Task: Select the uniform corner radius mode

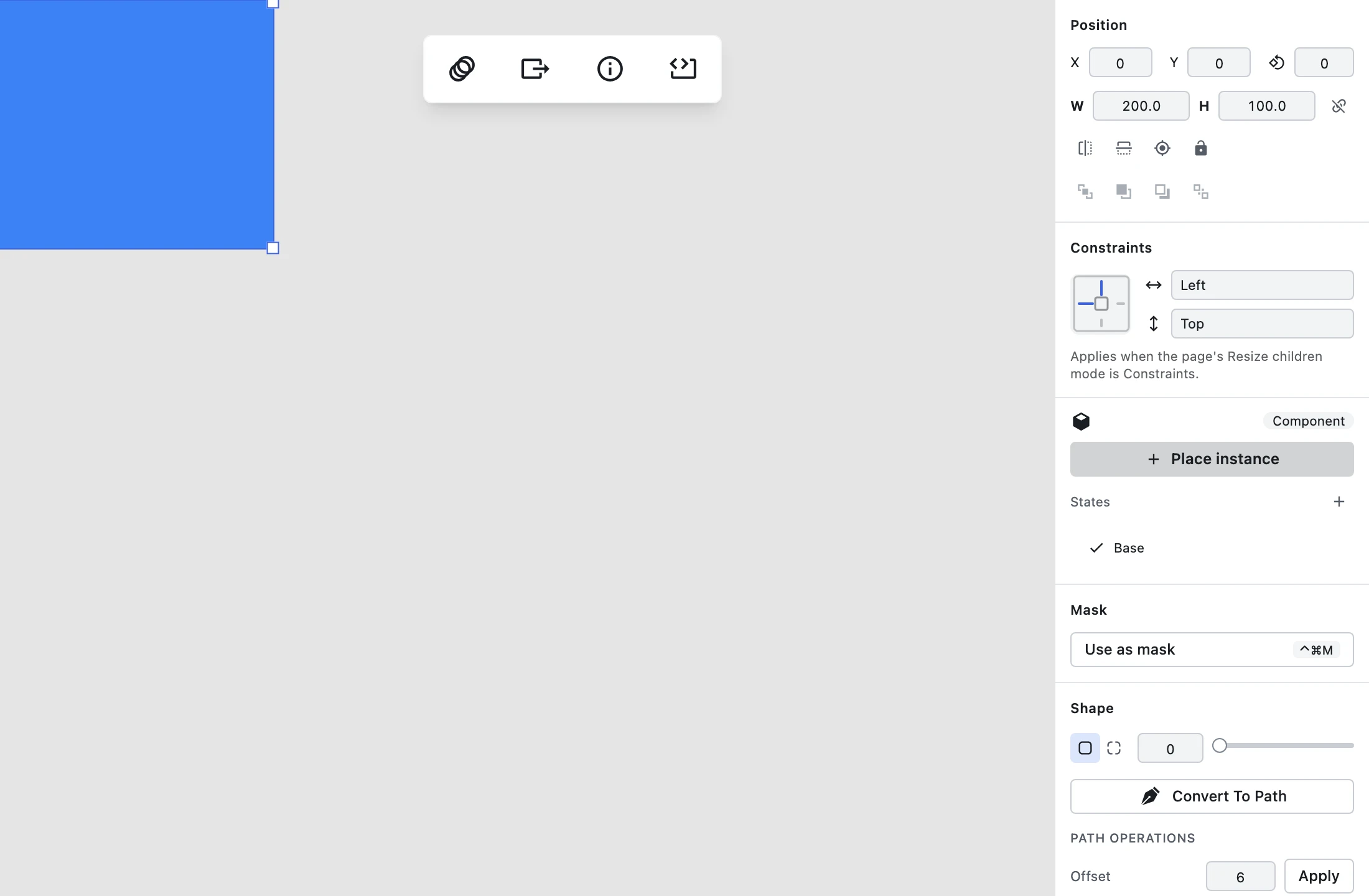Action: [1085, 748]
